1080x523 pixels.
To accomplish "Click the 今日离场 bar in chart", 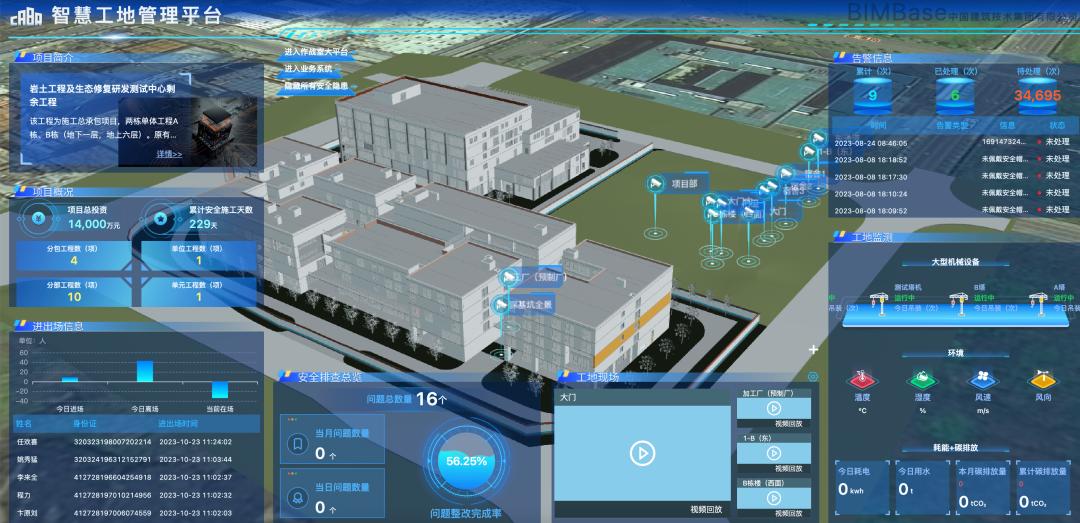I will 144,371.
